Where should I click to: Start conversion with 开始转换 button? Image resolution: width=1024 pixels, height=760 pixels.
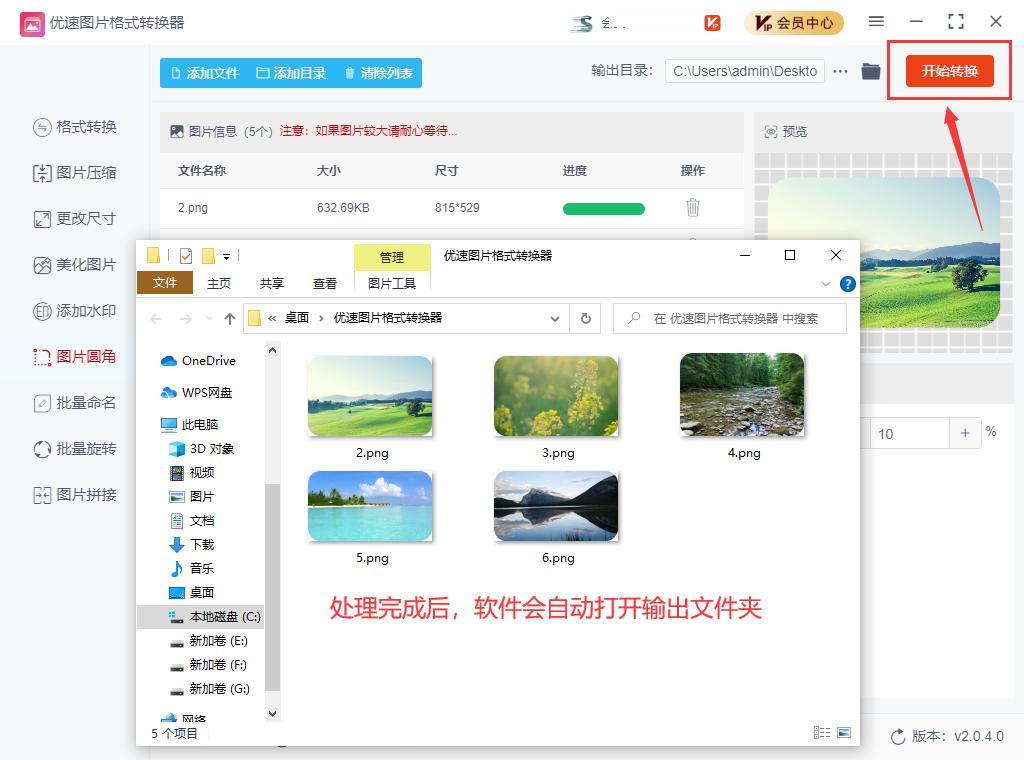pos(950,71)
